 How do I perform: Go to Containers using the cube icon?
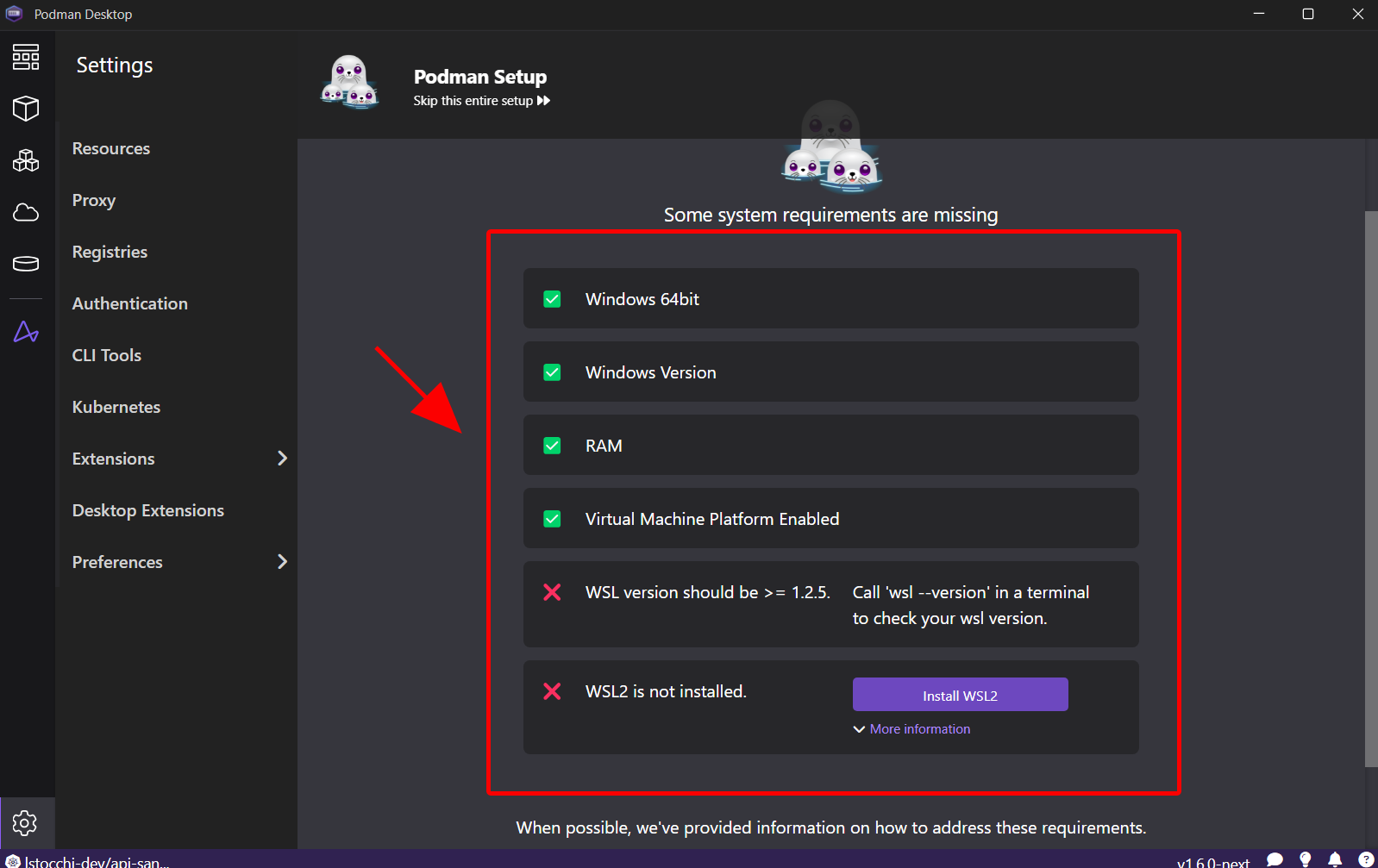(x=26, y=109)
